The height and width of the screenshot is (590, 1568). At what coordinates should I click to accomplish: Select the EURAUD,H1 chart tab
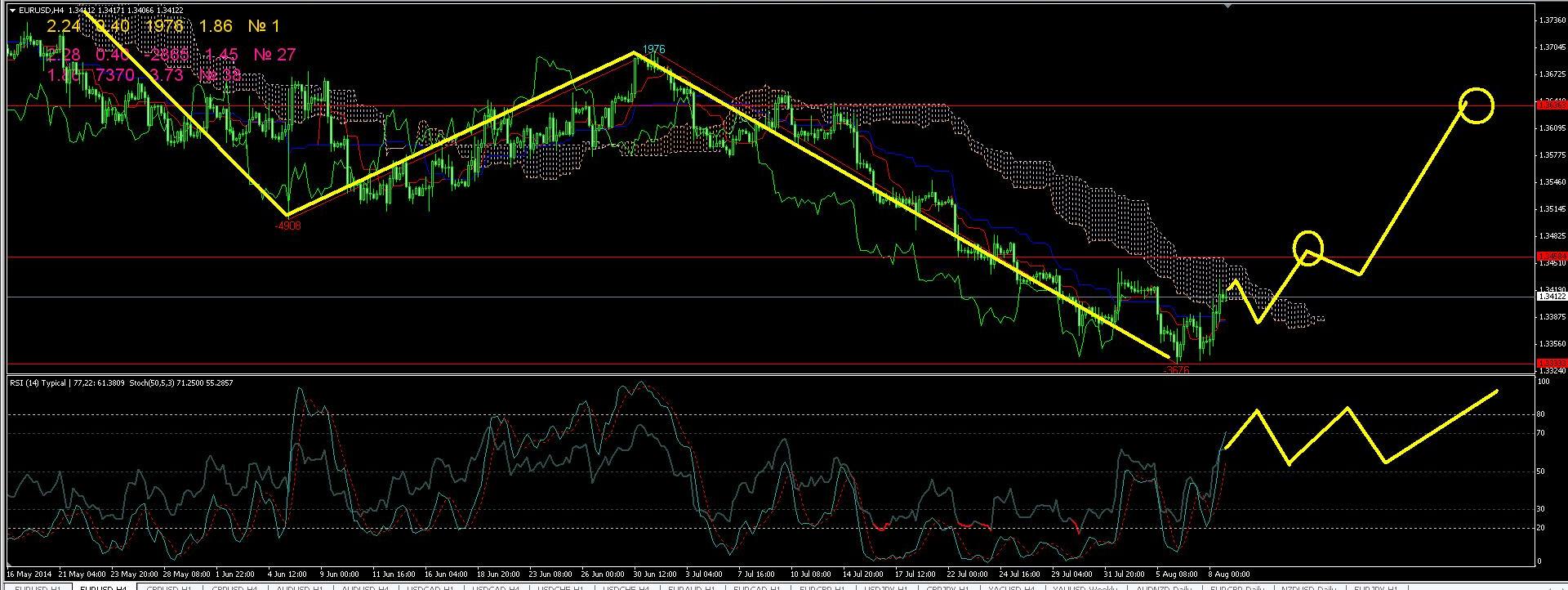tap(691, 588)
